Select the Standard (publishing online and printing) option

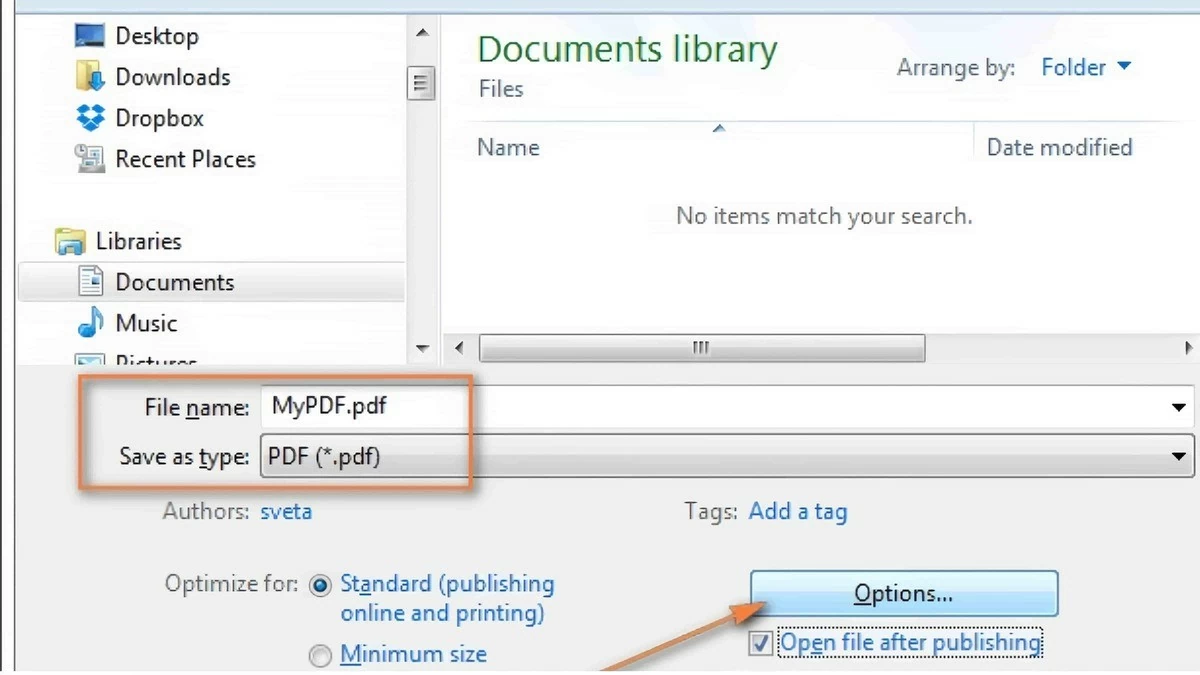(x=320, y=583)
